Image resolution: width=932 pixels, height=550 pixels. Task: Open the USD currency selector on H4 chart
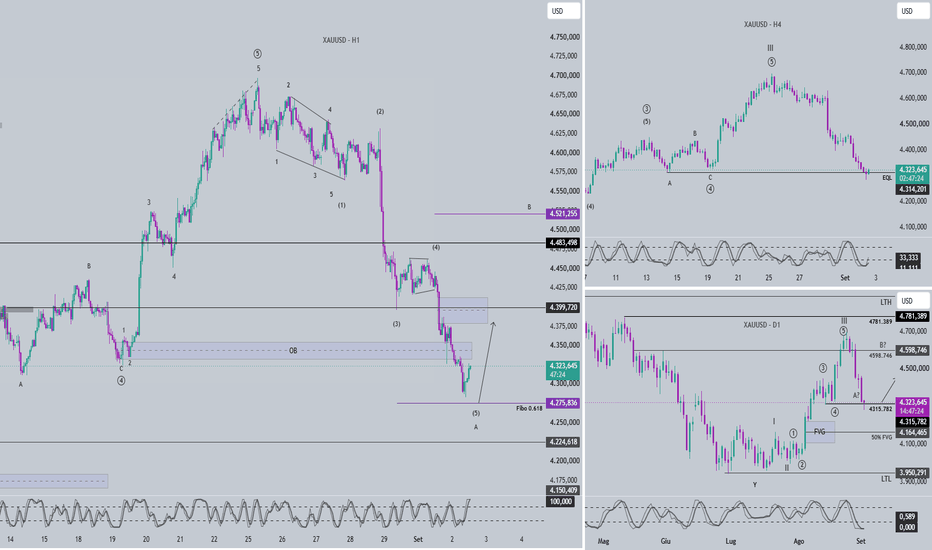point(912,11)
